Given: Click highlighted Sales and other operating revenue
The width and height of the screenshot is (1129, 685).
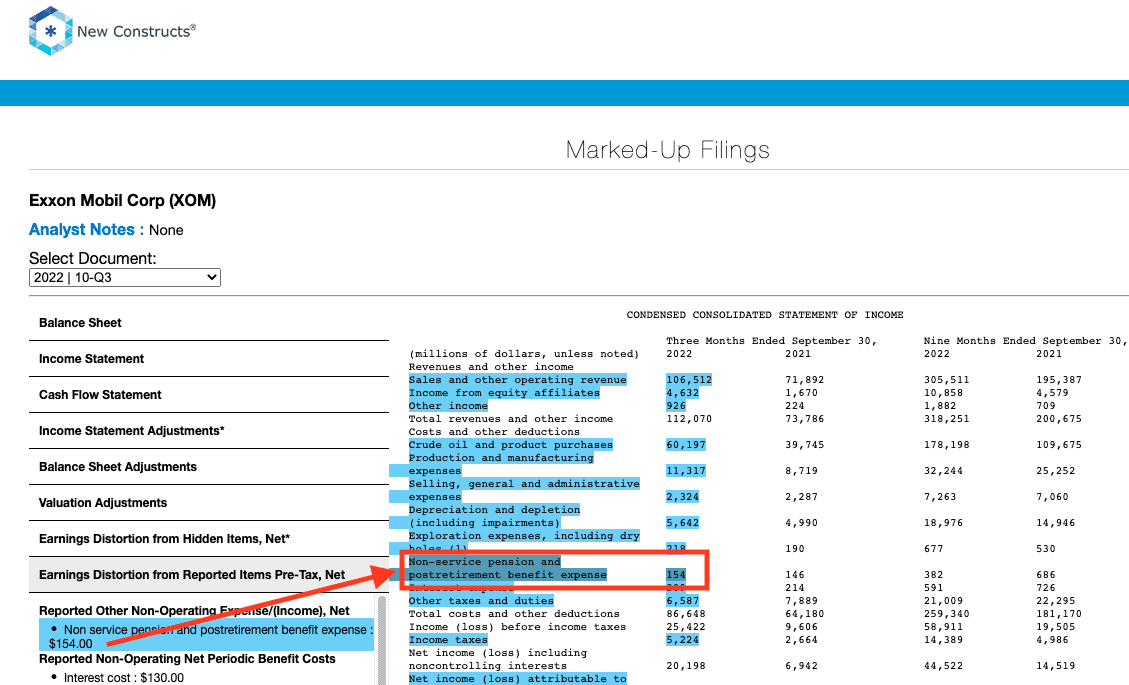Looking at the screenshot, I should coord(518,380).
